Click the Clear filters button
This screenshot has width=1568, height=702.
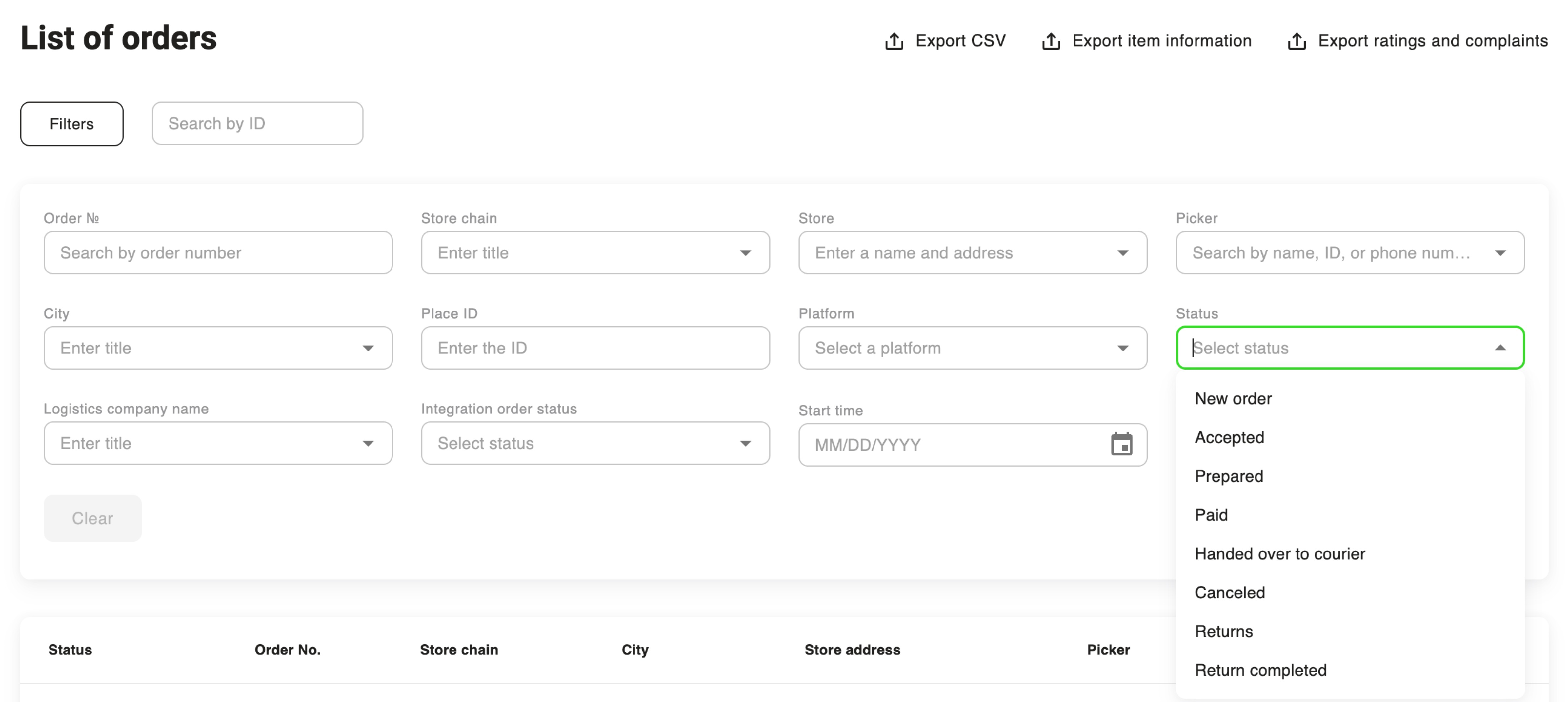[x=92, y=518]
